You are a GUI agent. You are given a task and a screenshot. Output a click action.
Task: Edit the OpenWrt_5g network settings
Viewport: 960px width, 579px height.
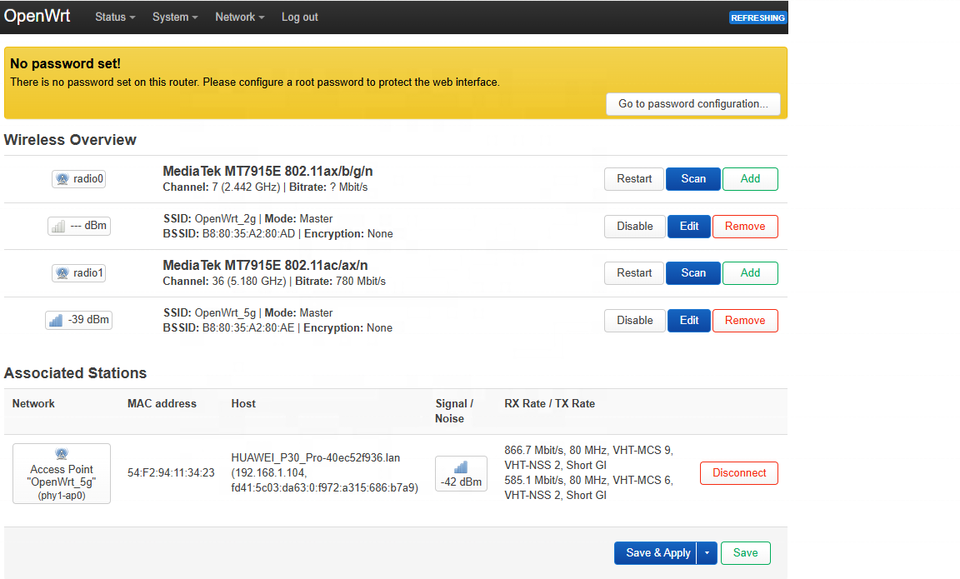689,320
